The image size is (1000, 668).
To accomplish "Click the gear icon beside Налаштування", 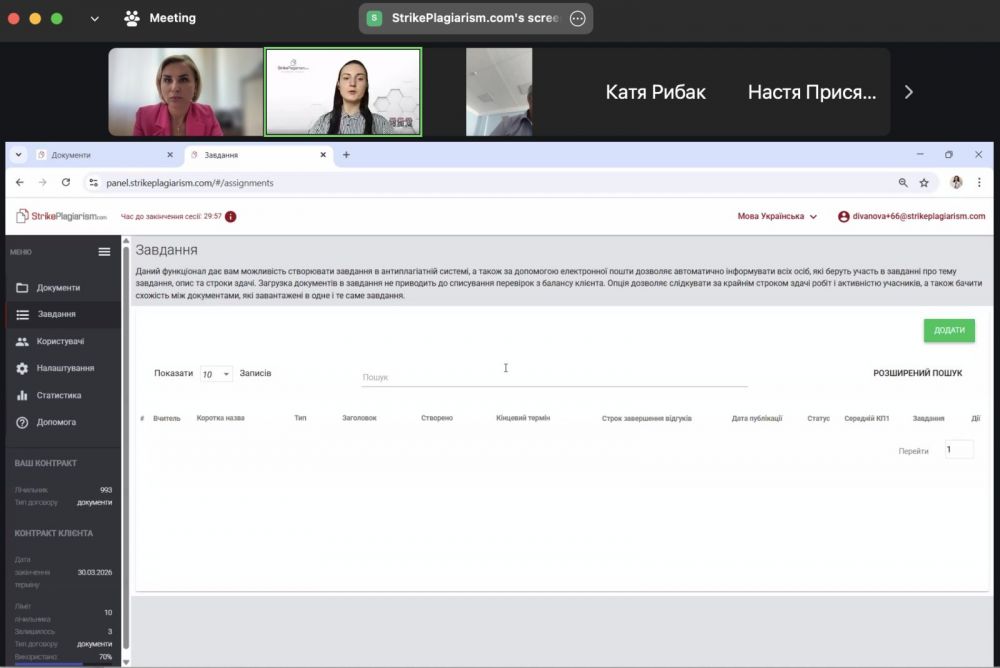I will pos(22,368).
